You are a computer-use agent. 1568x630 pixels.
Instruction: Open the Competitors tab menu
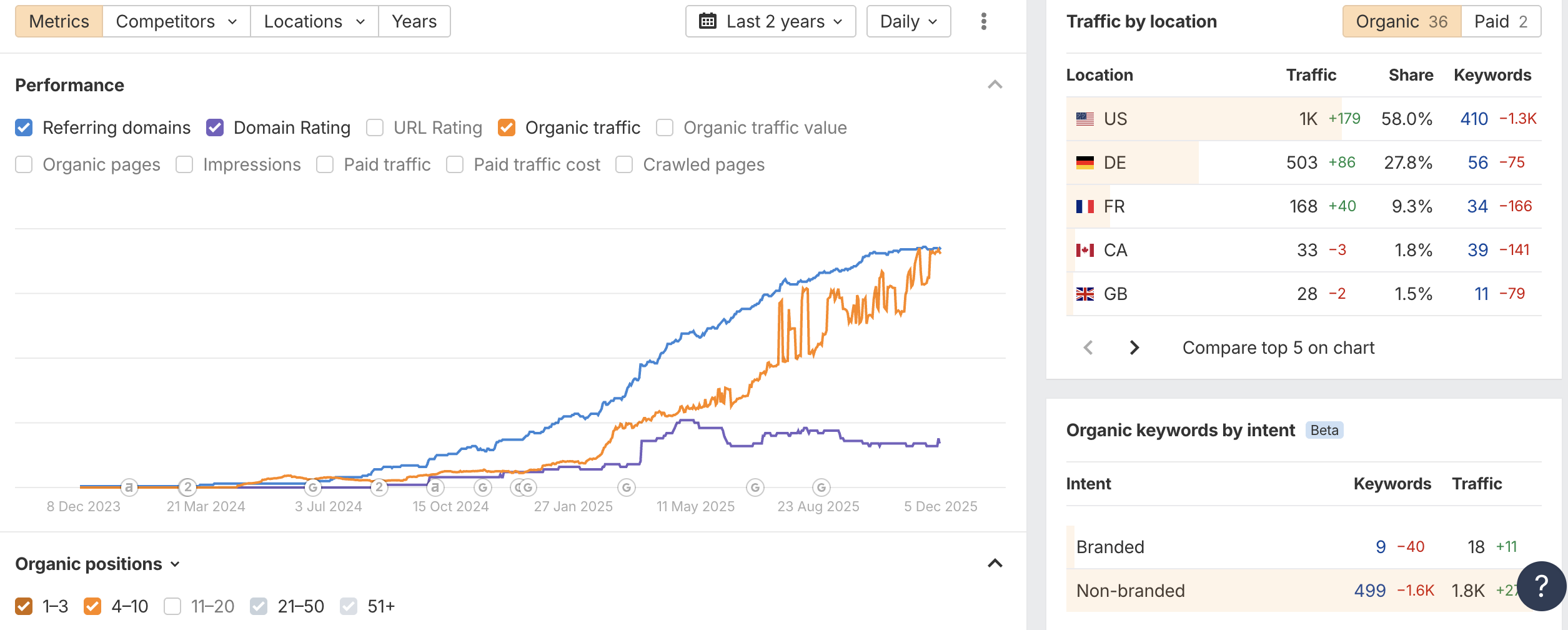pos(176,21)
